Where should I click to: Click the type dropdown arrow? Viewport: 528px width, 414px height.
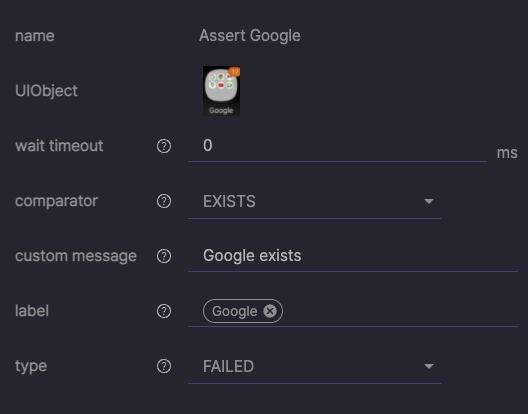(429, 366)
